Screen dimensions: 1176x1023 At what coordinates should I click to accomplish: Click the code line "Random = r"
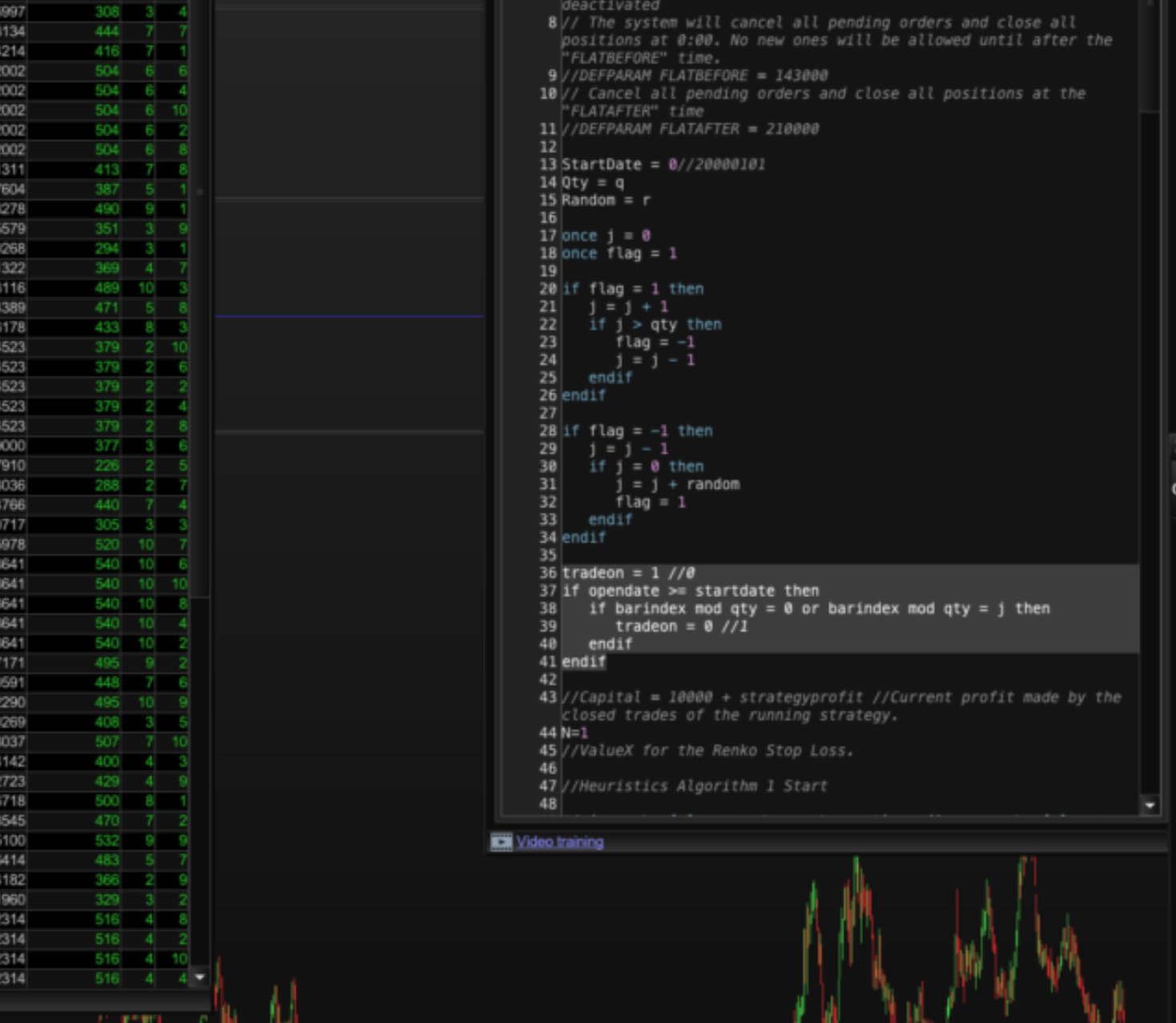606,199
